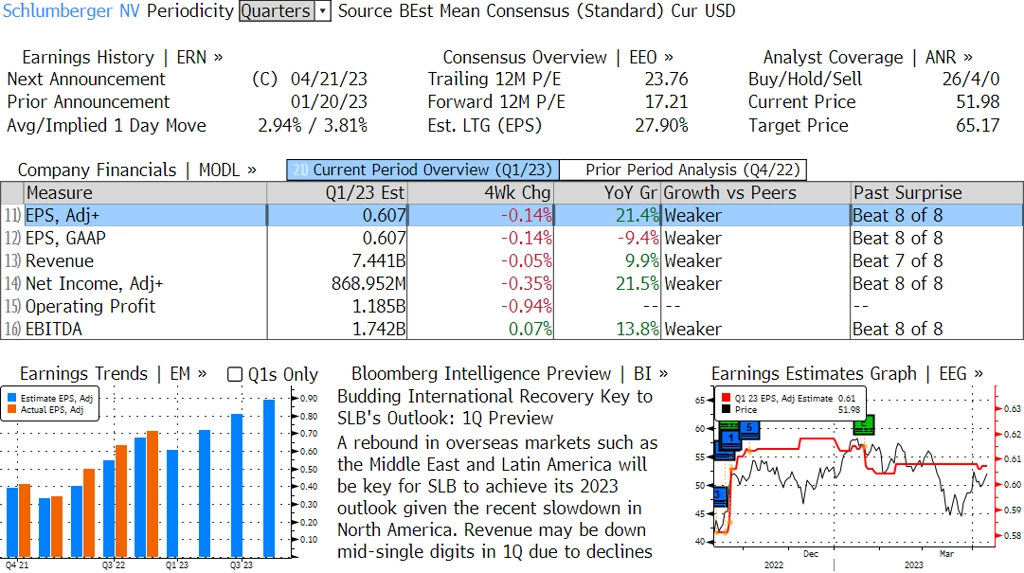The height and width of the screenshot is (573, 1024).
Task: Click Operating Profit estimate 1.185B
Action: 379,306
